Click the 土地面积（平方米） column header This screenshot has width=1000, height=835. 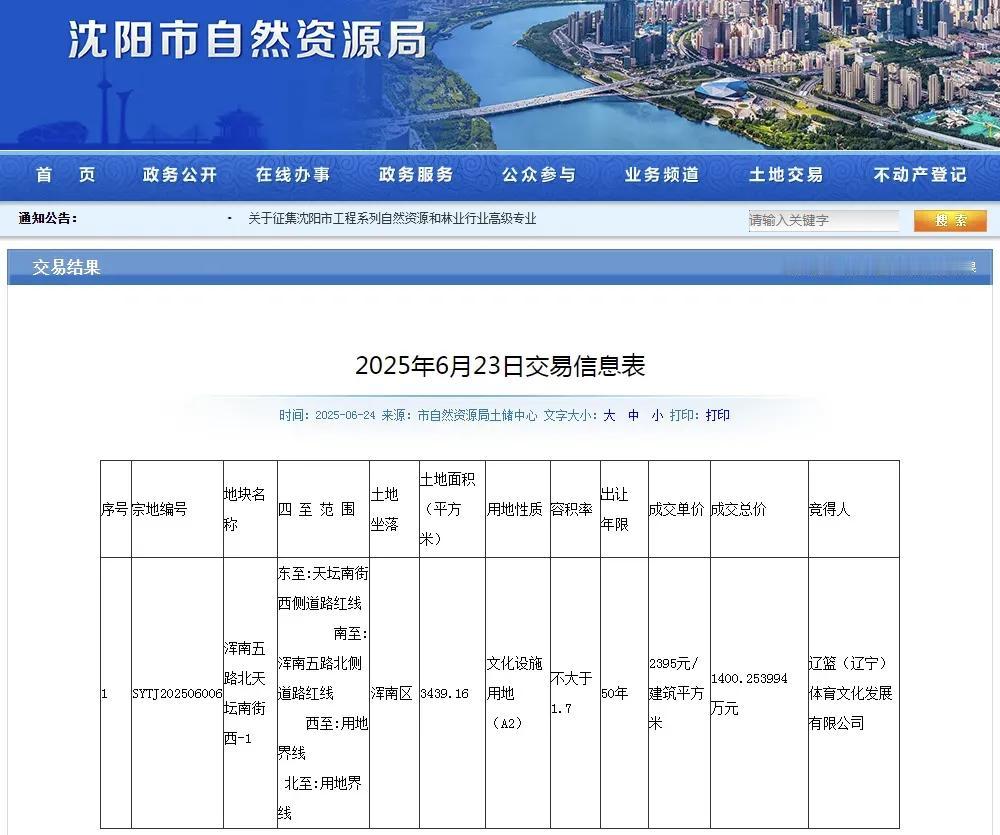tap(452, 509)
